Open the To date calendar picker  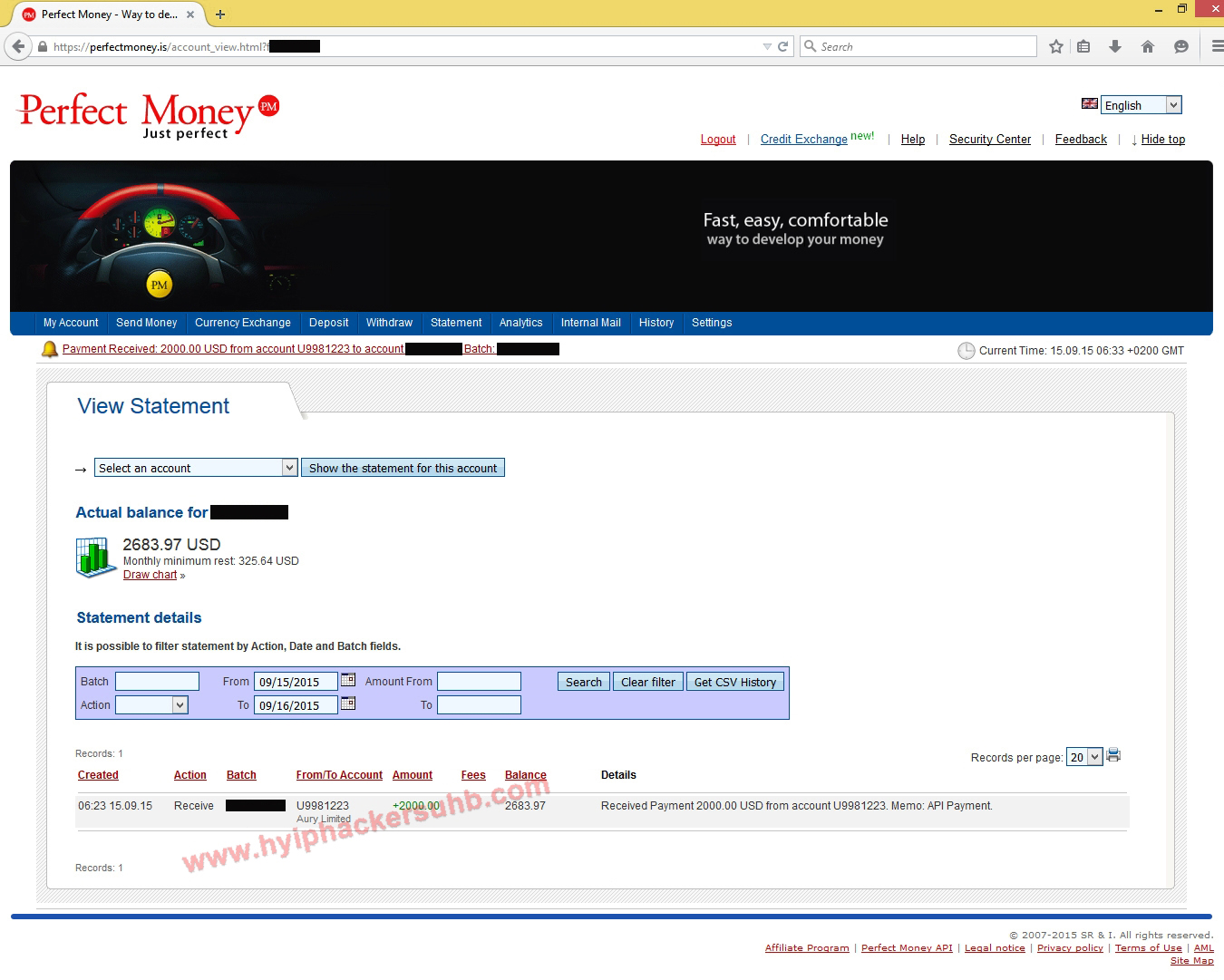pyautogui.click(x=348, y=703)
